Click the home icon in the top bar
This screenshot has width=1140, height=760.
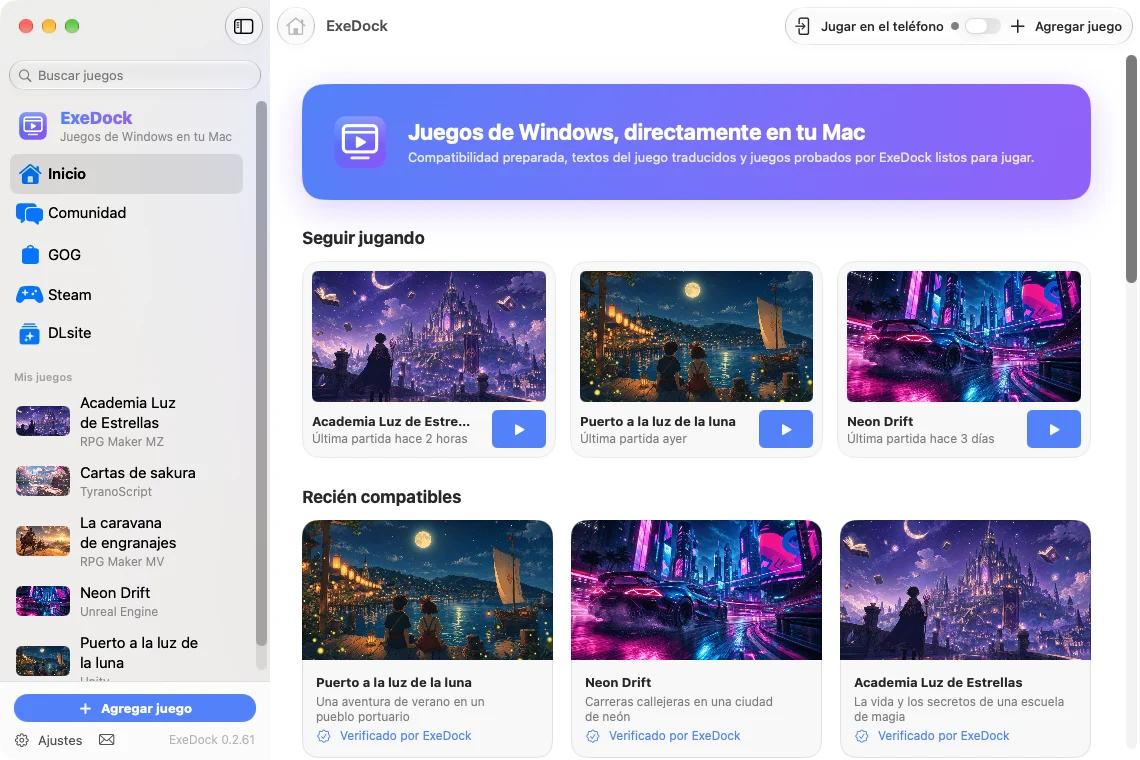[x=295, y=26]
